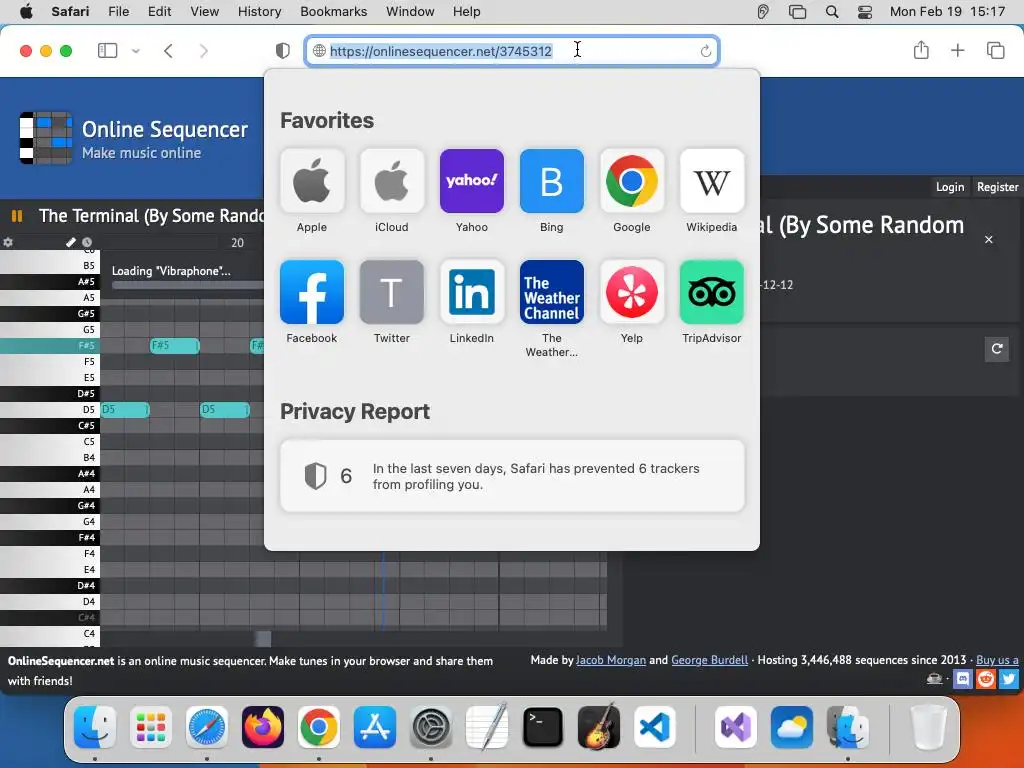Open the Yahoo favorite
1024x768 pixels.
(472, 182)
